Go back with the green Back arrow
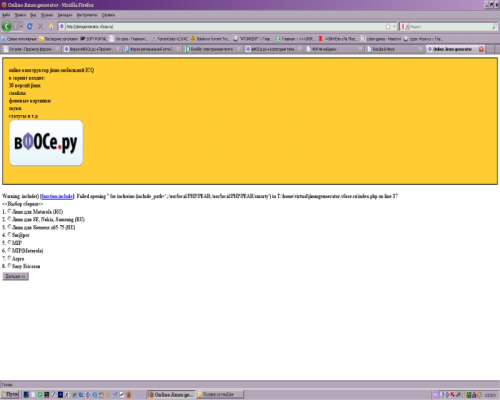The image size is (500, 400). click(6, 26)
